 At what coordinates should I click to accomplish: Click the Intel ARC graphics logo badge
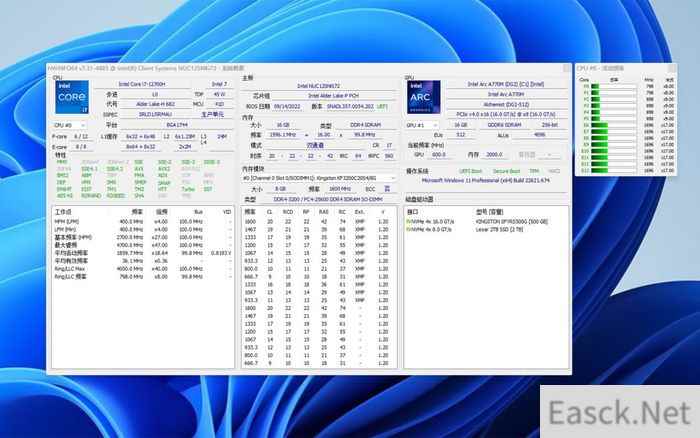click(423, 97)
